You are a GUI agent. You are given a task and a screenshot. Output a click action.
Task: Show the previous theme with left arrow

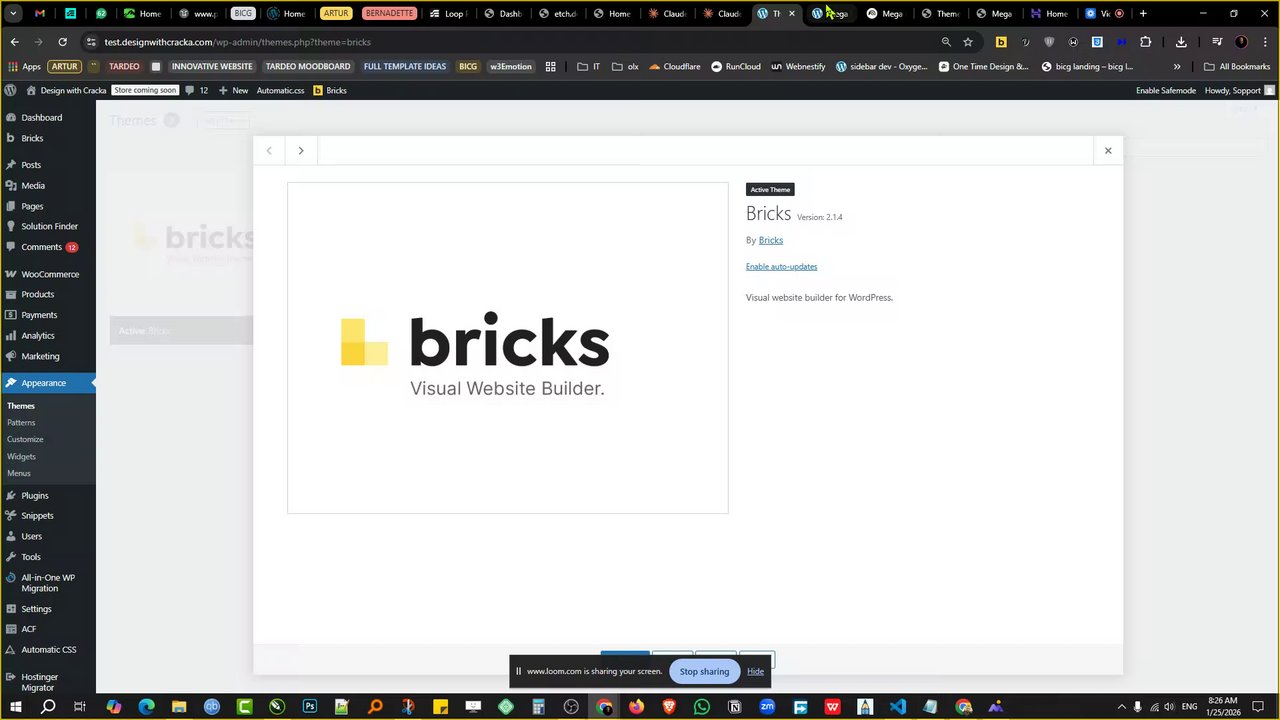pos(269,151)
